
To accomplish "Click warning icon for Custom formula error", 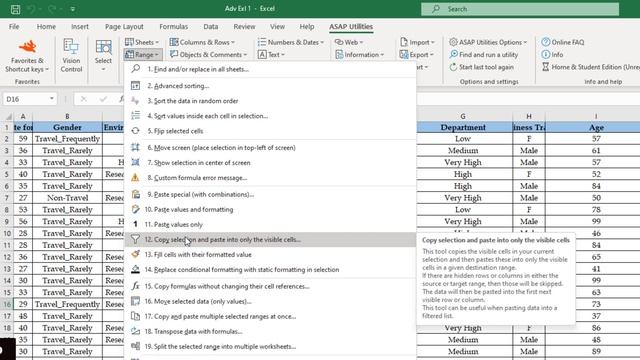I will (136, 178).
